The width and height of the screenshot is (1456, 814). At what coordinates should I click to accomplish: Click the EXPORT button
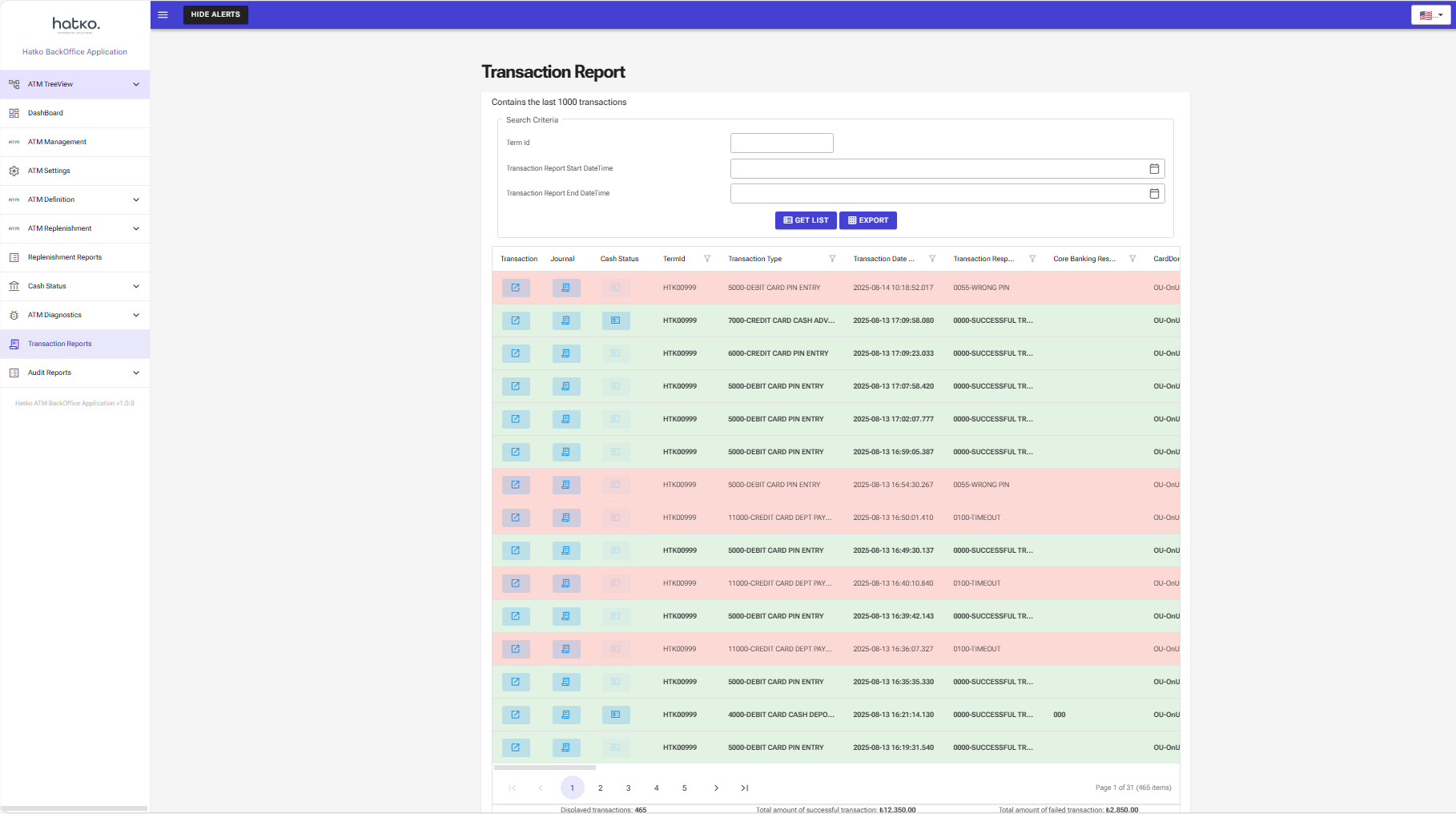click(868, 220)
